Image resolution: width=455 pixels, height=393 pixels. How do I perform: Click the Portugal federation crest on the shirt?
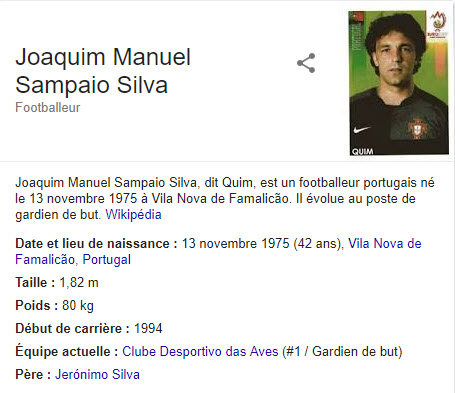coord(417,128)
